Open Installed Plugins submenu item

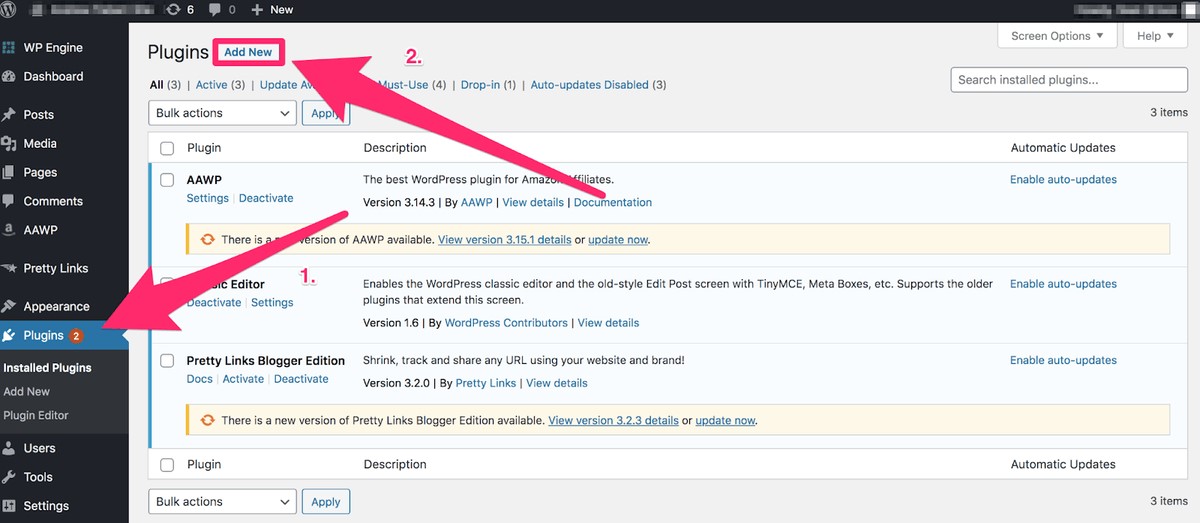[x=47, y=368]
